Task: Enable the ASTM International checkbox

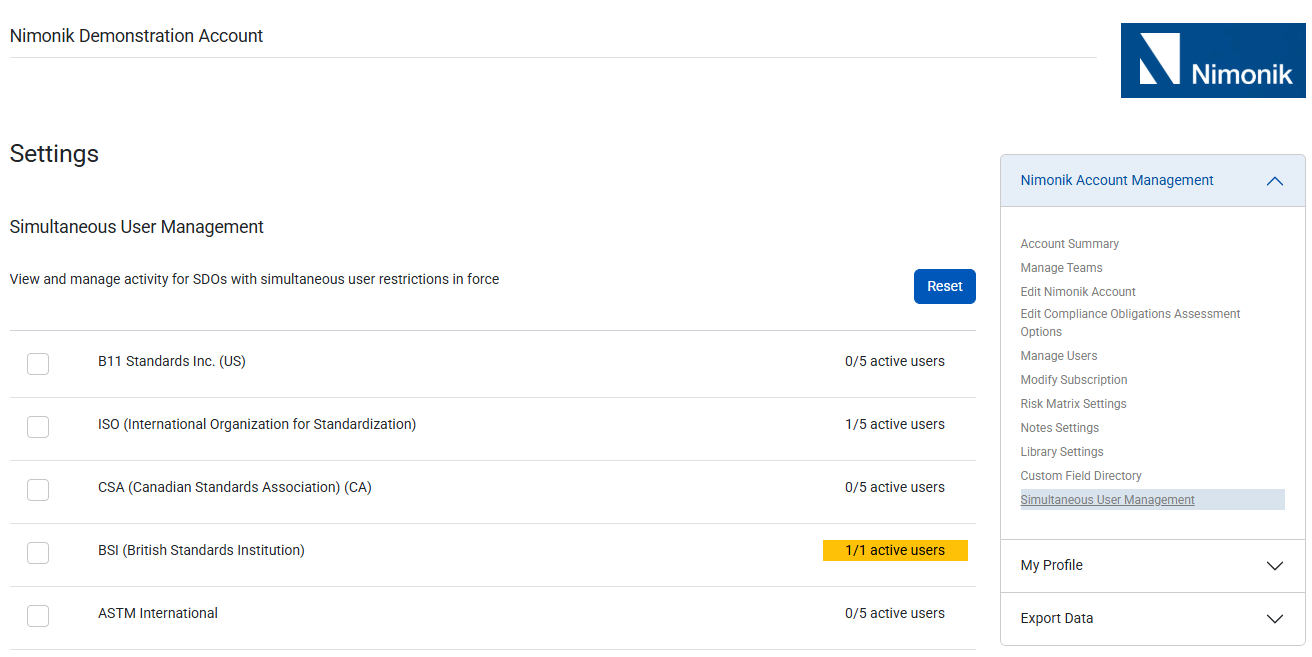Action: click(38, 616)
